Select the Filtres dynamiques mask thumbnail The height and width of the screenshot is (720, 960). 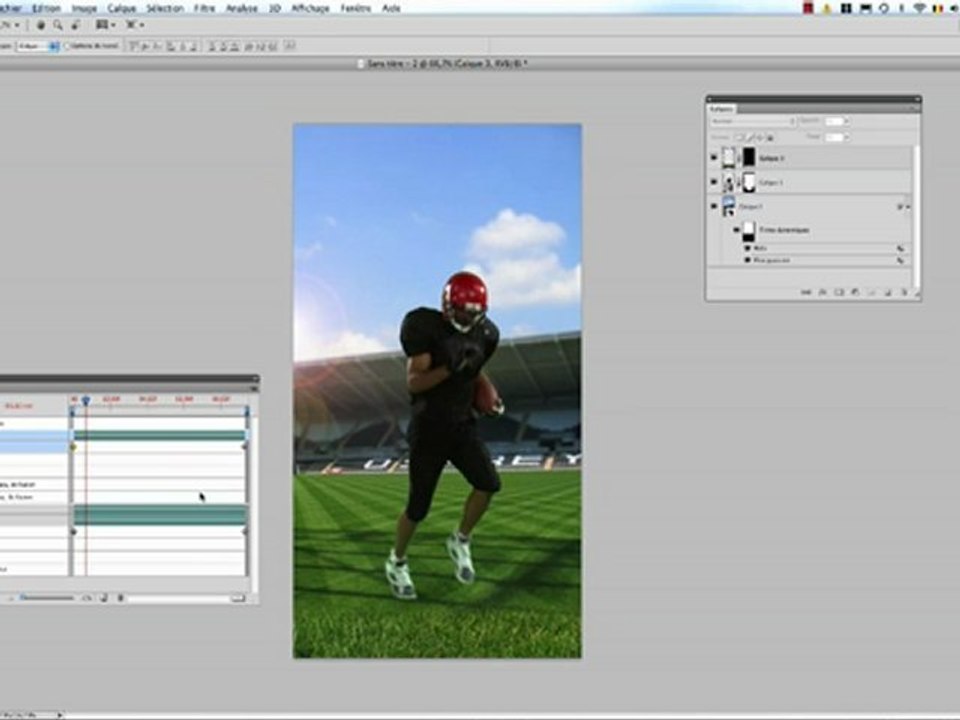tap(749, 231)
